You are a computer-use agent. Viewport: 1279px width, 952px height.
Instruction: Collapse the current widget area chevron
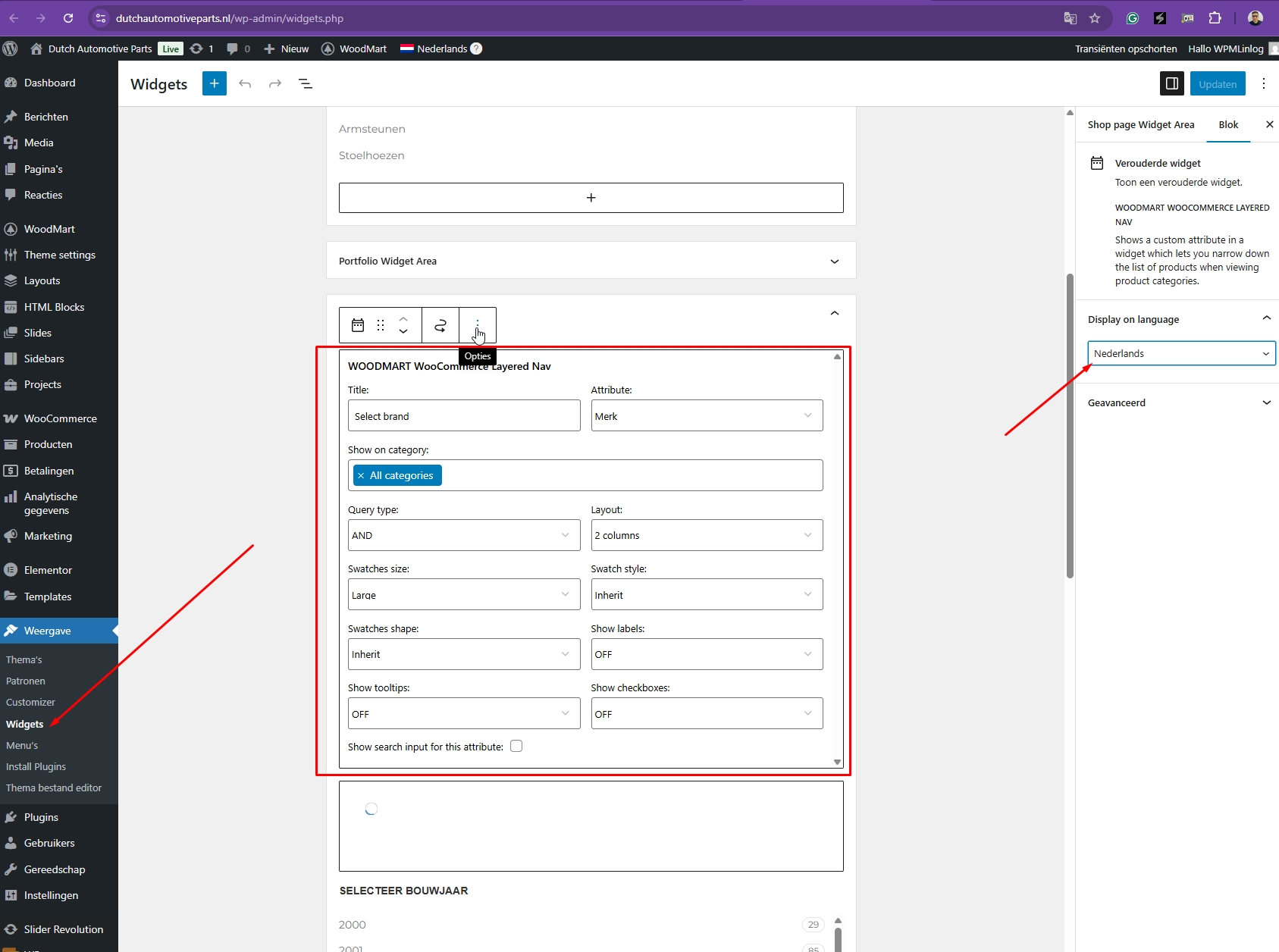835,313
